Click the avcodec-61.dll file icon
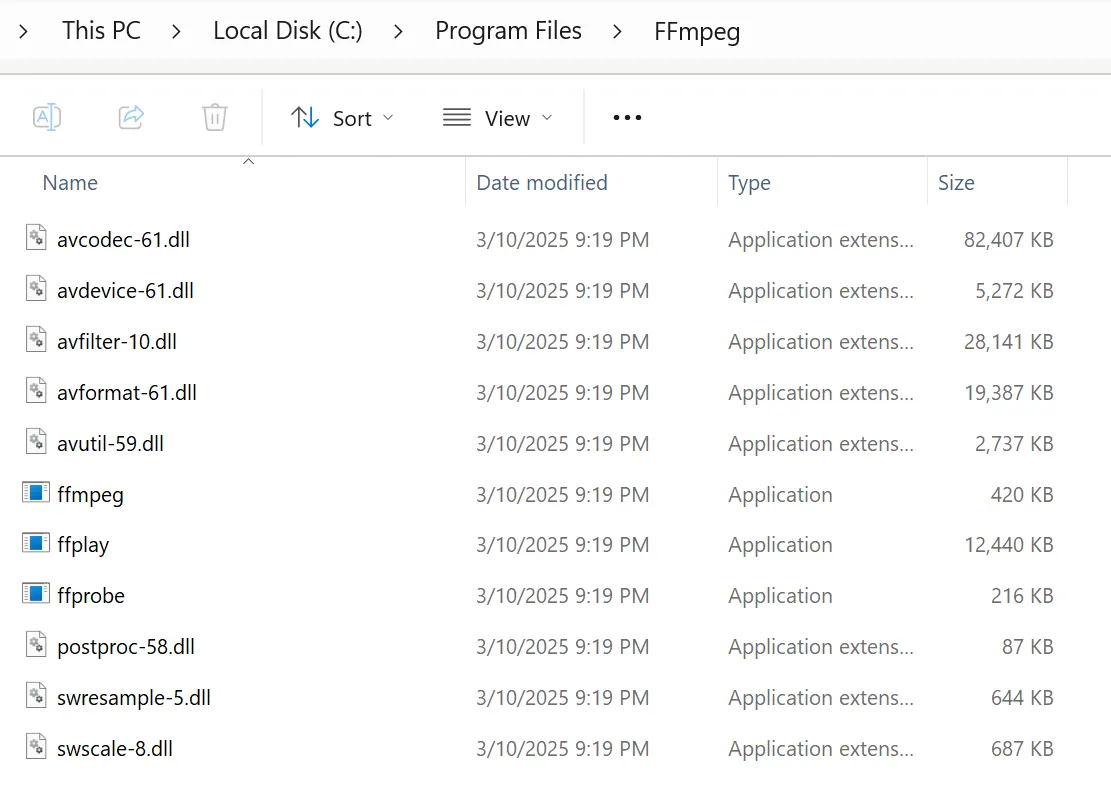1111x803 pixels. click(x=36, y=239)
